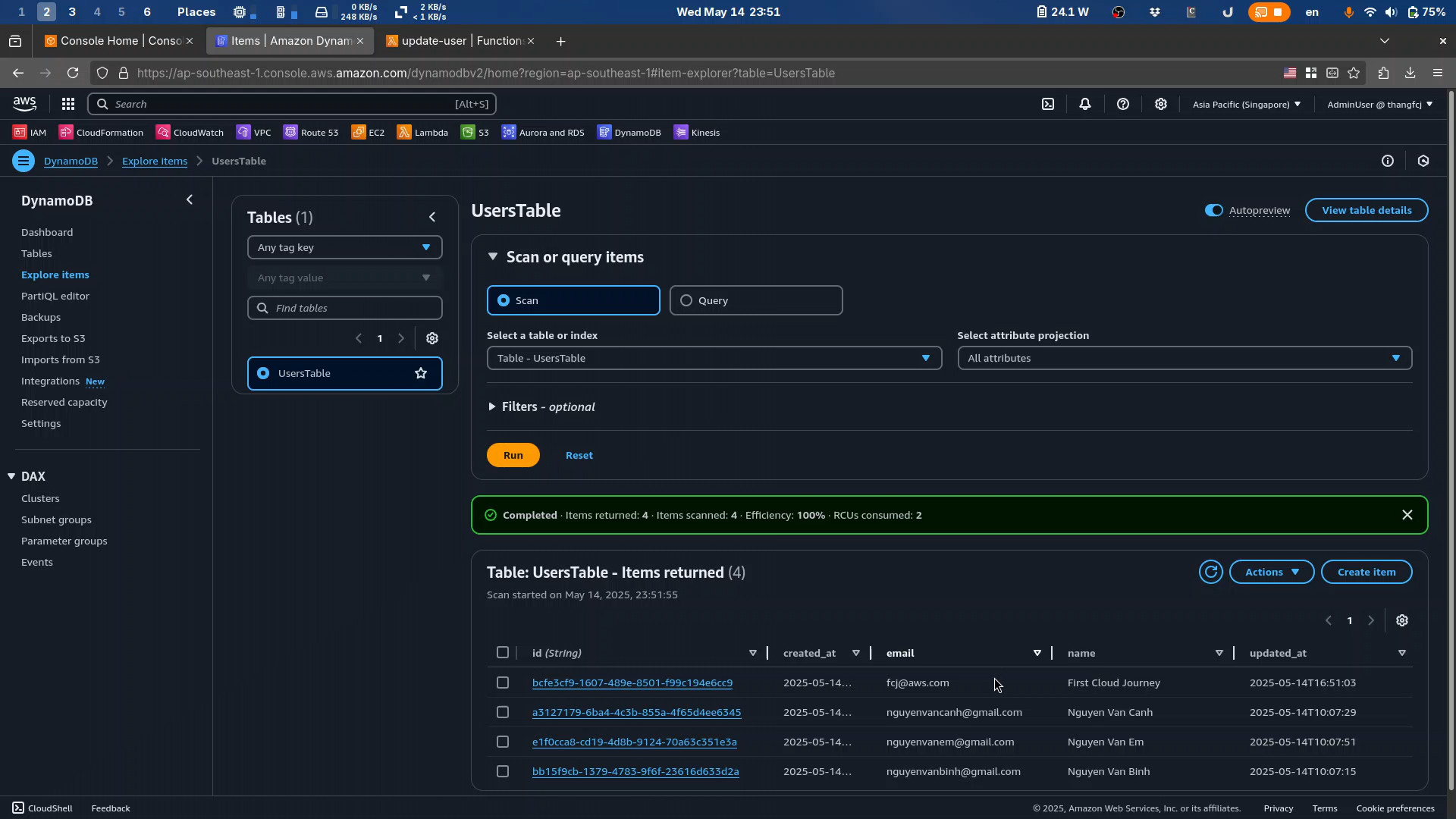Focus the AWS Search box
Screen dimensions: 1456x819
[292, 104]
